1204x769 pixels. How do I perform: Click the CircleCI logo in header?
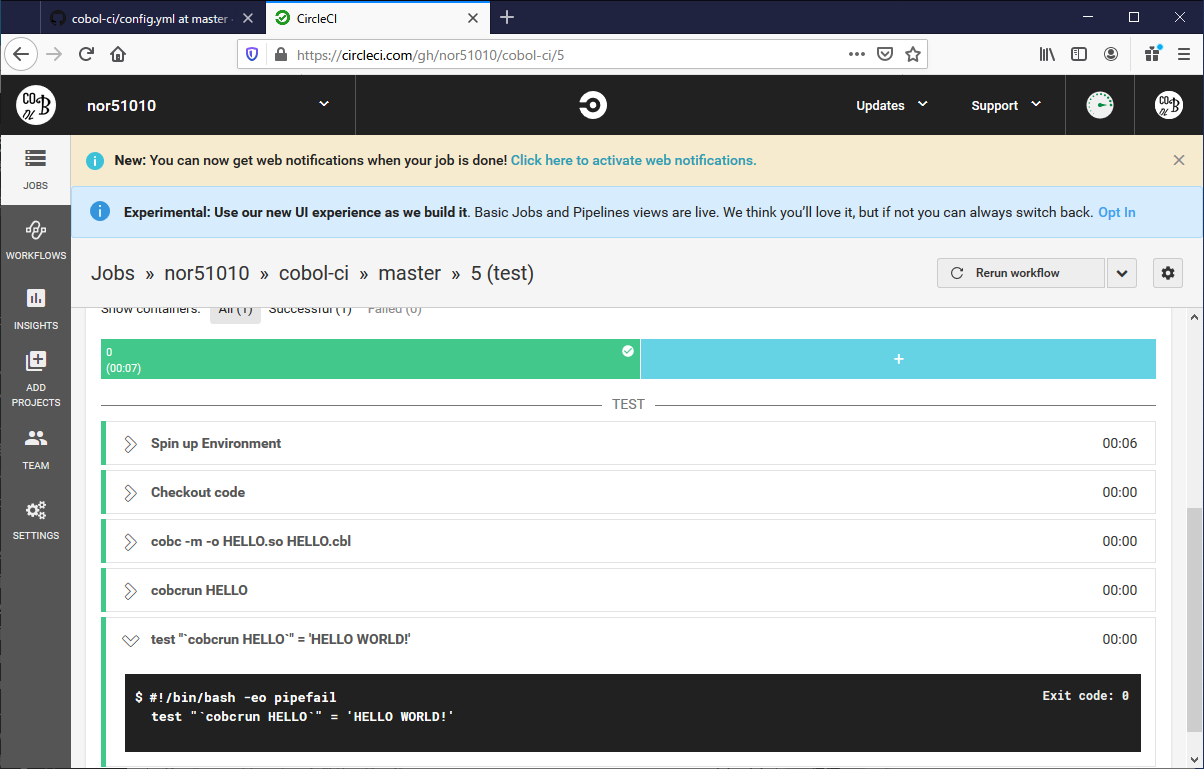coord(592,105)
